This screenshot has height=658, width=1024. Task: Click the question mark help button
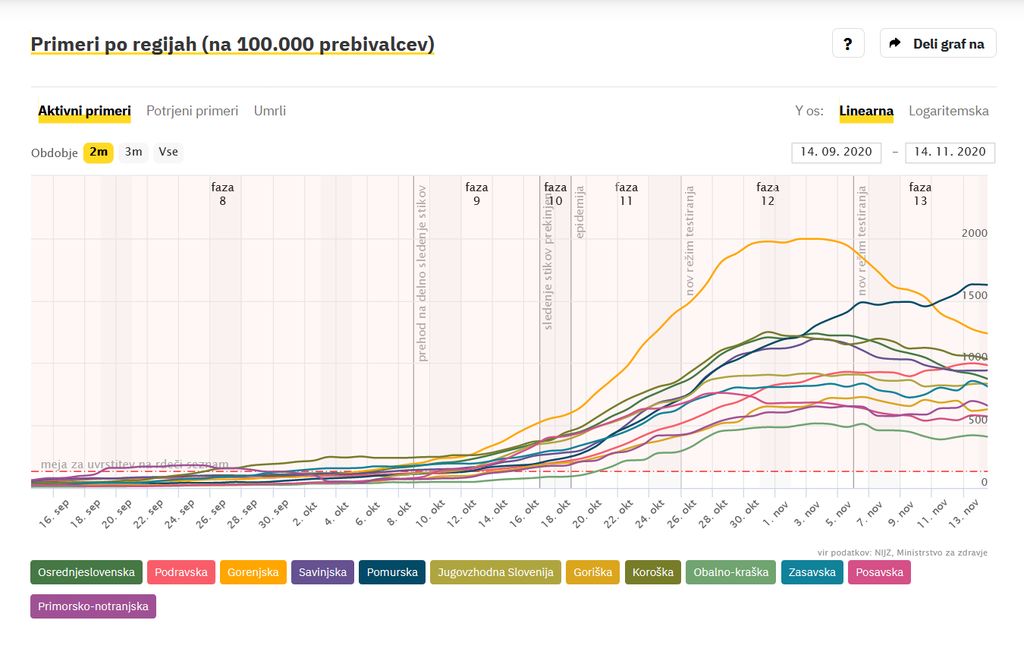847,43
